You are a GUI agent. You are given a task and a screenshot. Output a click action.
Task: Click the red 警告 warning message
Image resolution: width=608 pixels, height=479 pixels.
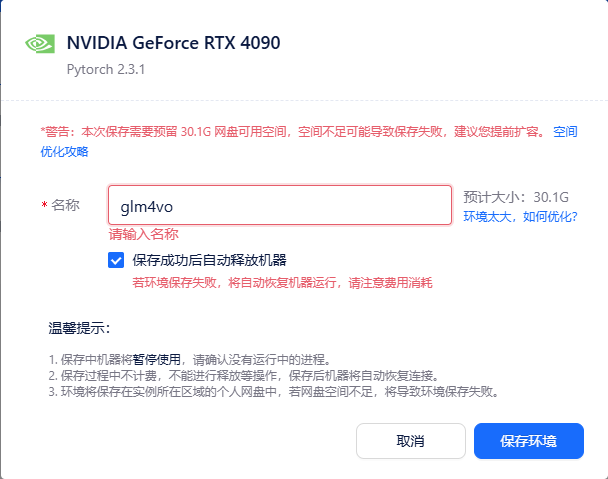point(290,132)
